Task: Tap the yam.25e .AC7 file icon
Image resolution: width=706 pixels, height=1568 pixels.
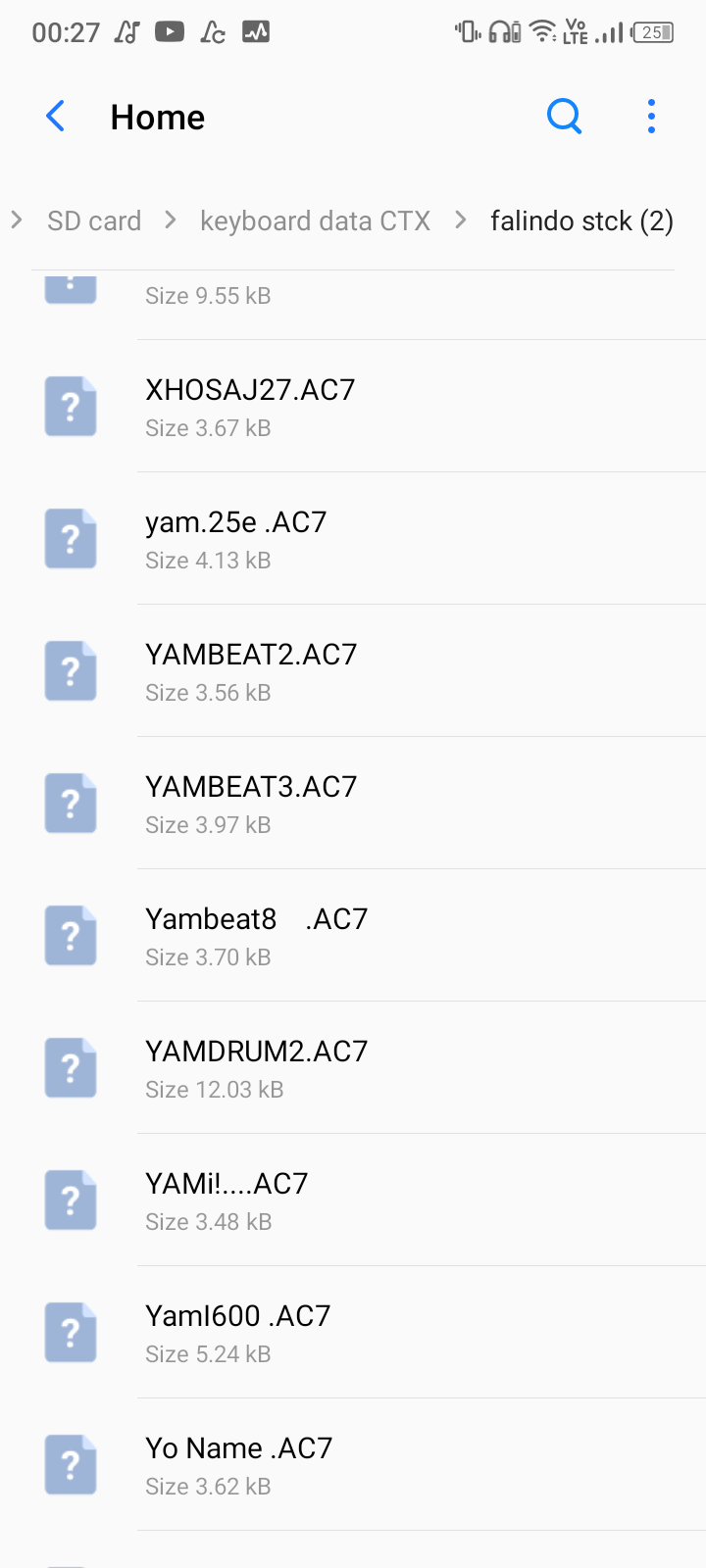Action: pyautogui.click(x=71, y=539)
